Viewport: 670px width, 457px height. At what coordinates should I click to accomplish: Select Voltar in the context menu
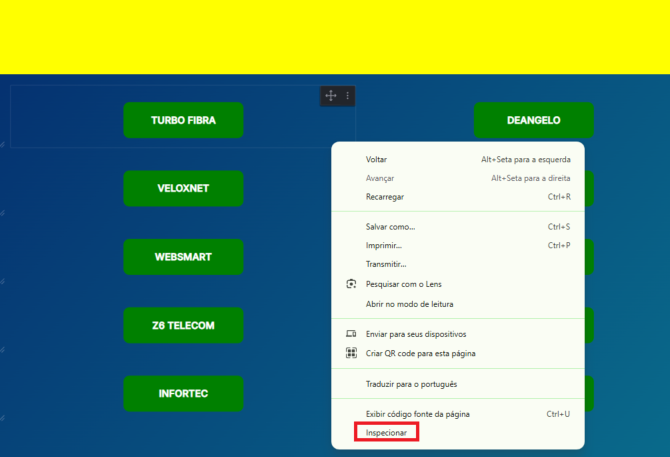point(458,159)
